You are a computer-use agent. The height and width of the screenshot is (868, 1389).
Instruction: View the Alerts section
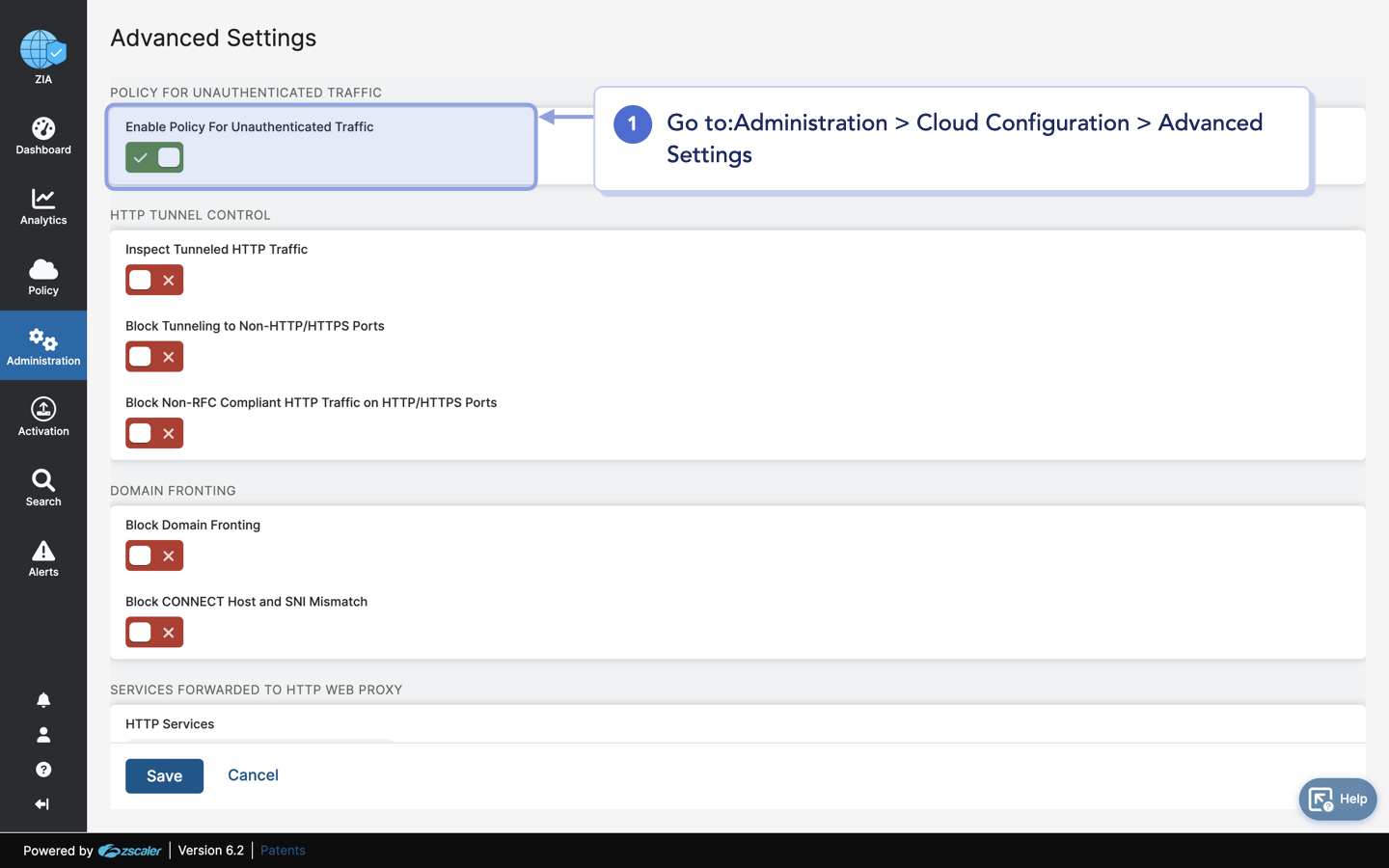(x=42, y=556)
